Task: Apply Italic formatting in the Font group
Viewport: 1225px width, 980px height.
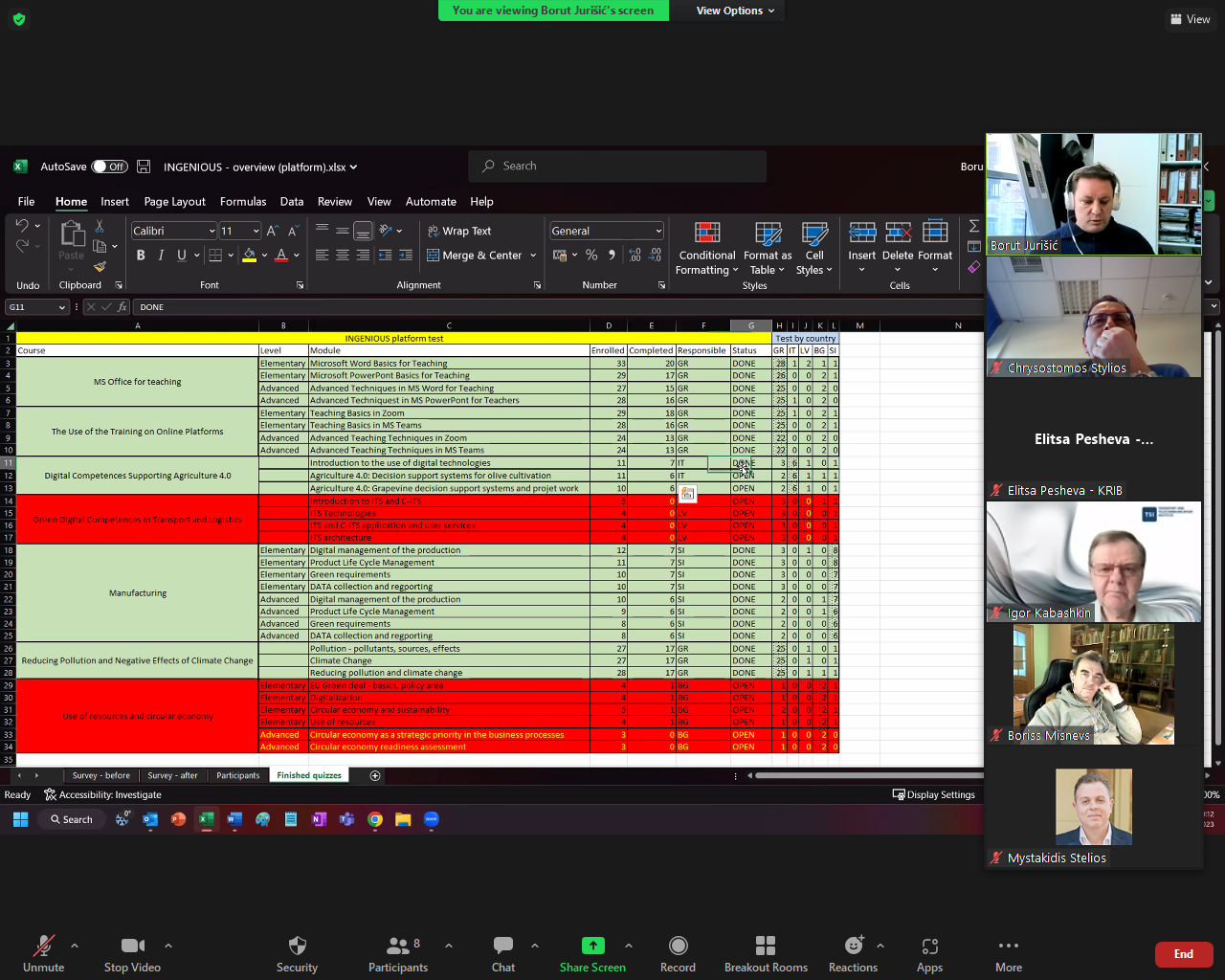Action: [161, 256]
